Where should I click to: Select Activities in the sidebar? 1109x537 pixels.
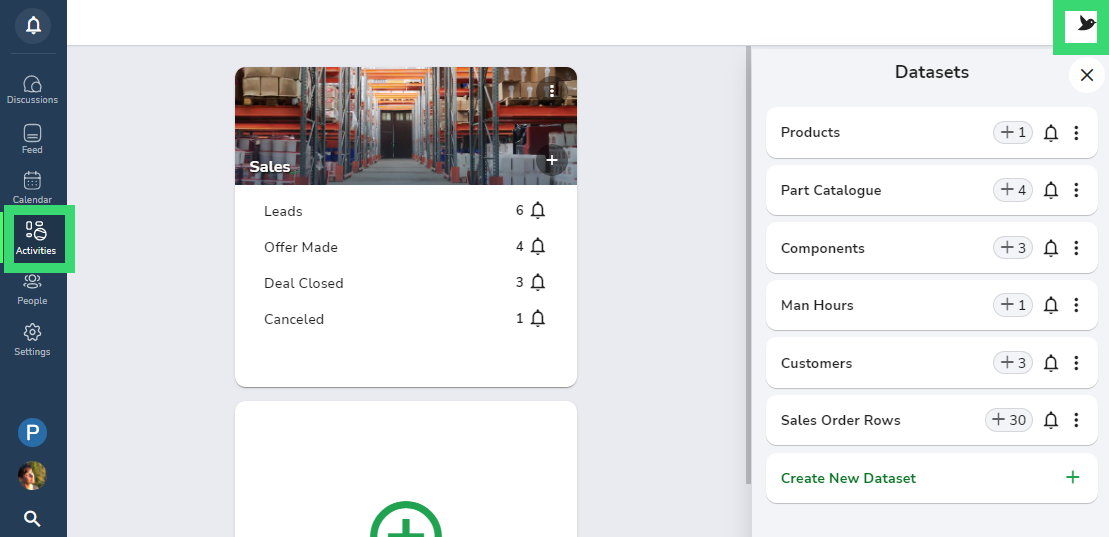[x=35, y=238]
